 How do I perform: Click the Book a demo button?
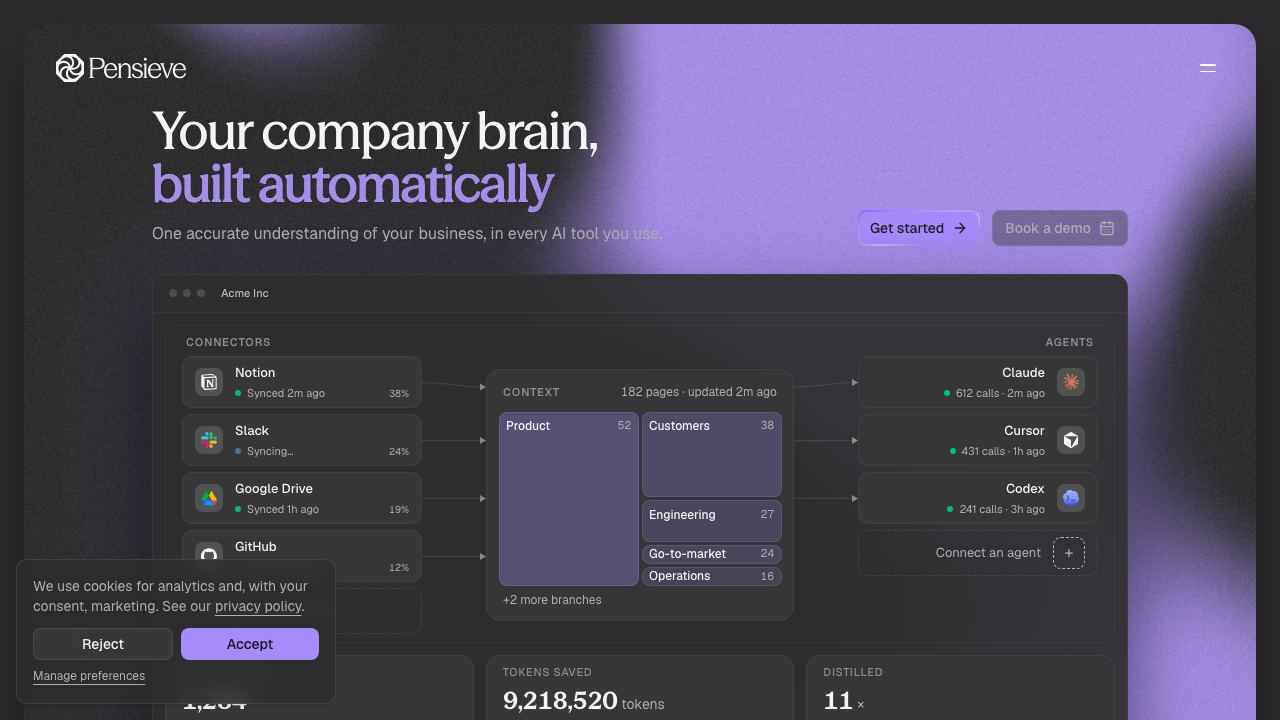click(1060, 228)
